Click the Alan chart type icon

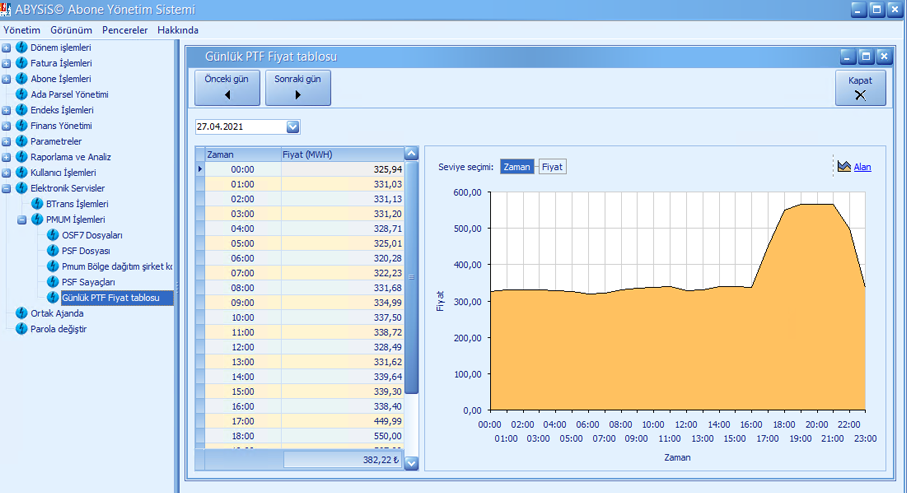click(843, 167)
